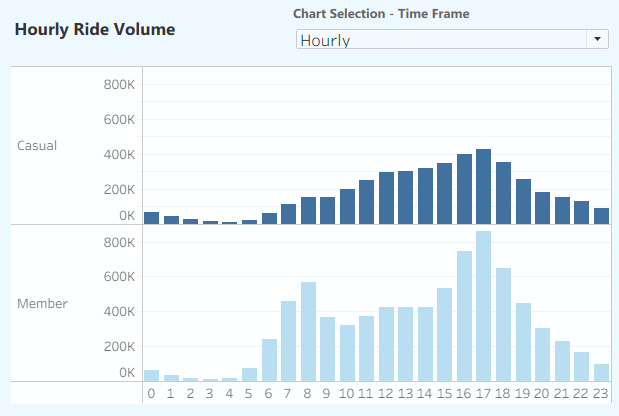
Task: Click the Hourly Ride Volume title
Action: 95,29
